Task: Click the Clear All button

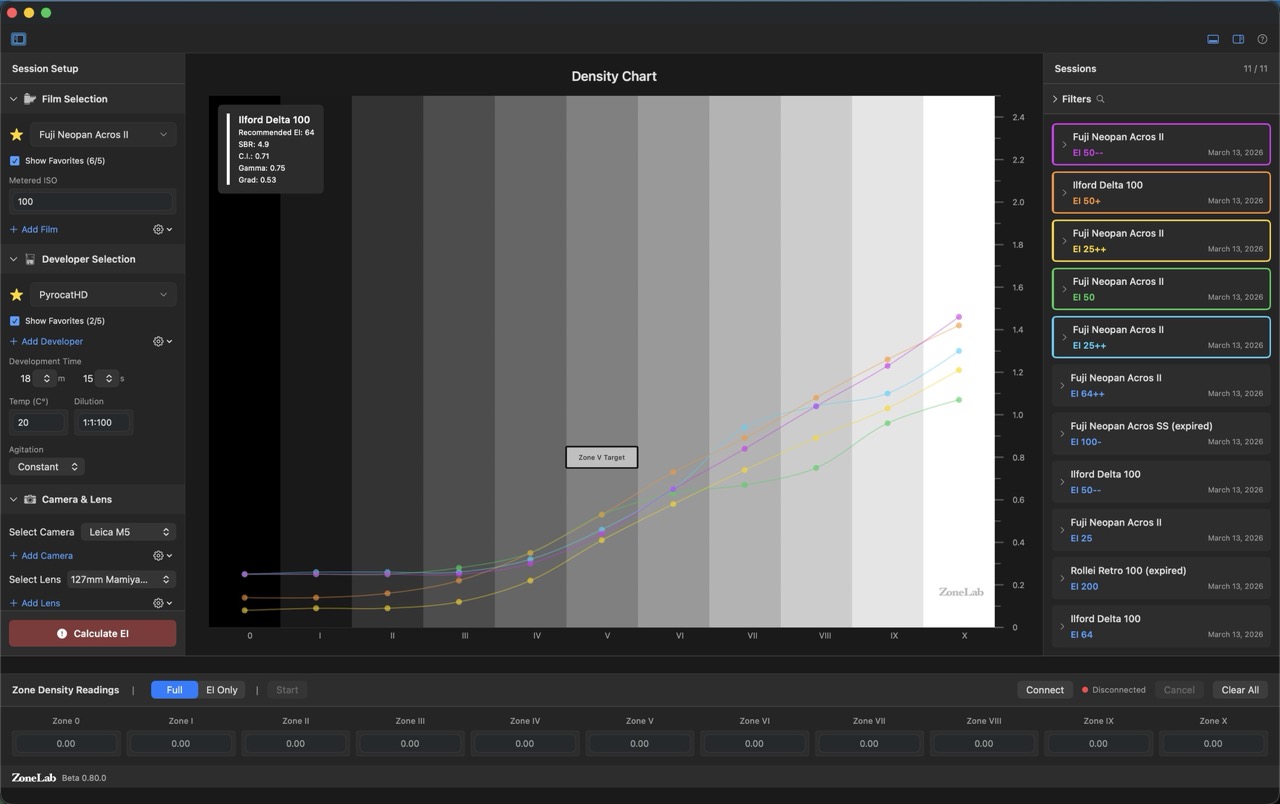Action: click(1240, 690)
